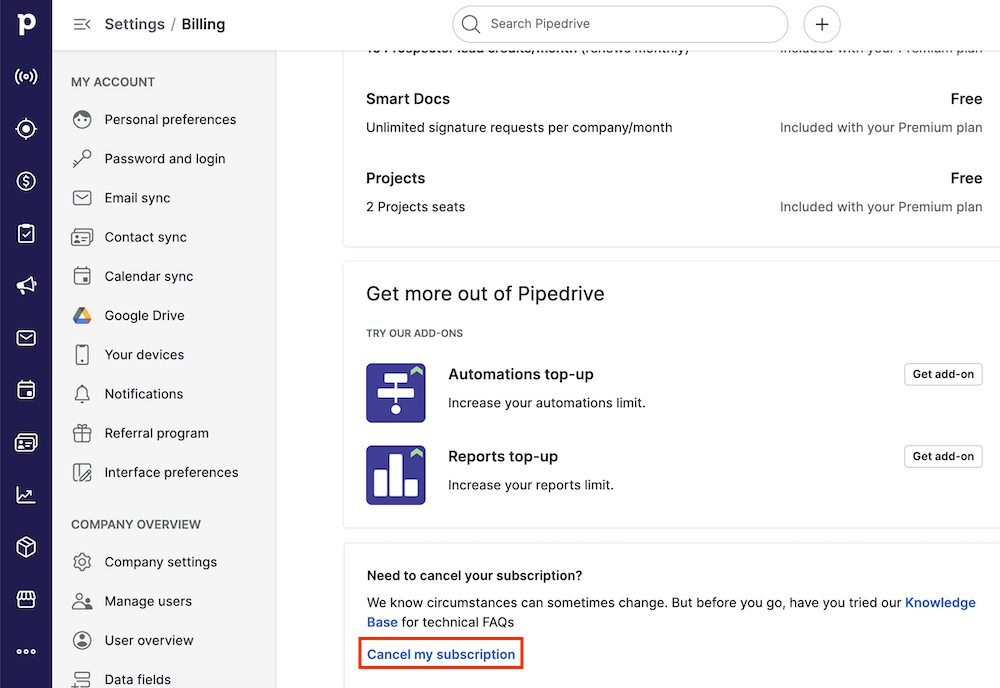Viewport: 1000px width, 688px height.
Task: Collapse the settings sidebar menu icon
Action: tap(82, 24)
